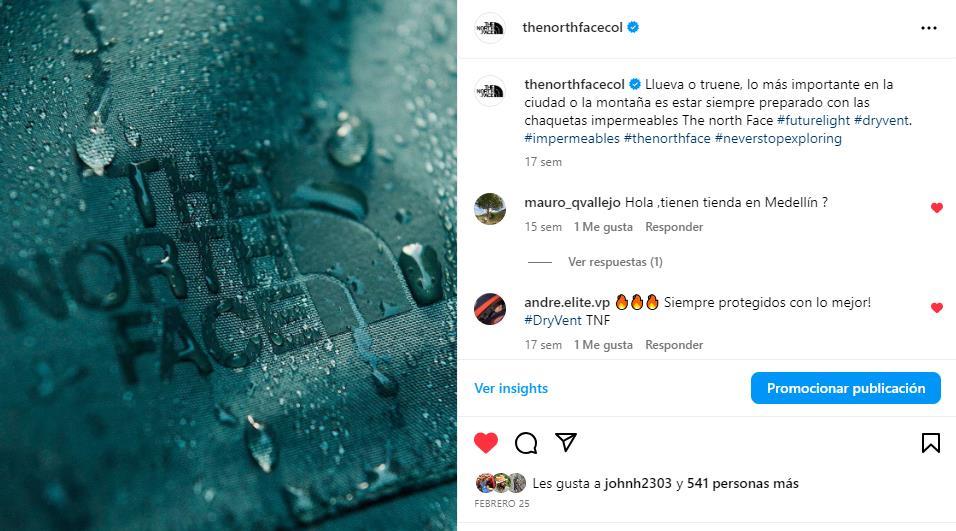Image resolution: width=956 pixels, height=531 pixels.
Task: Toggle the red heart like on post
Action: 486,443
